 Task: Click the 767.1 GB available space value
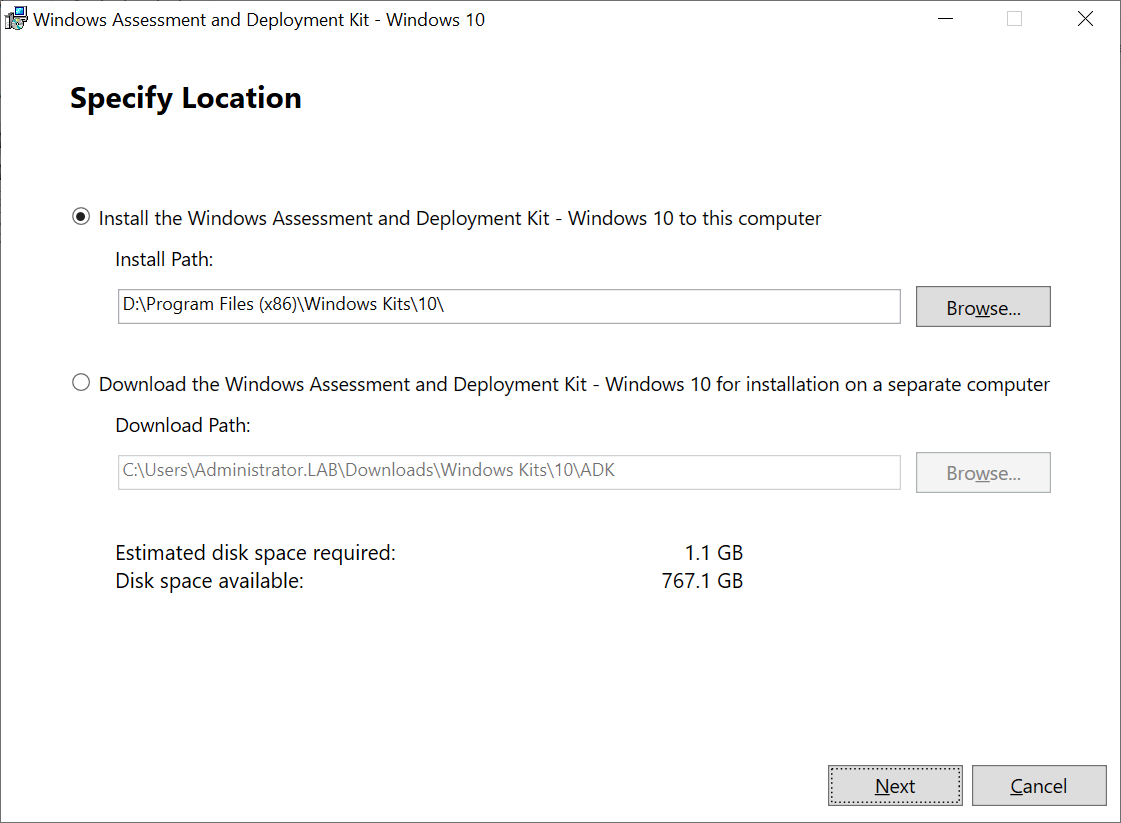tap(702, 580)
